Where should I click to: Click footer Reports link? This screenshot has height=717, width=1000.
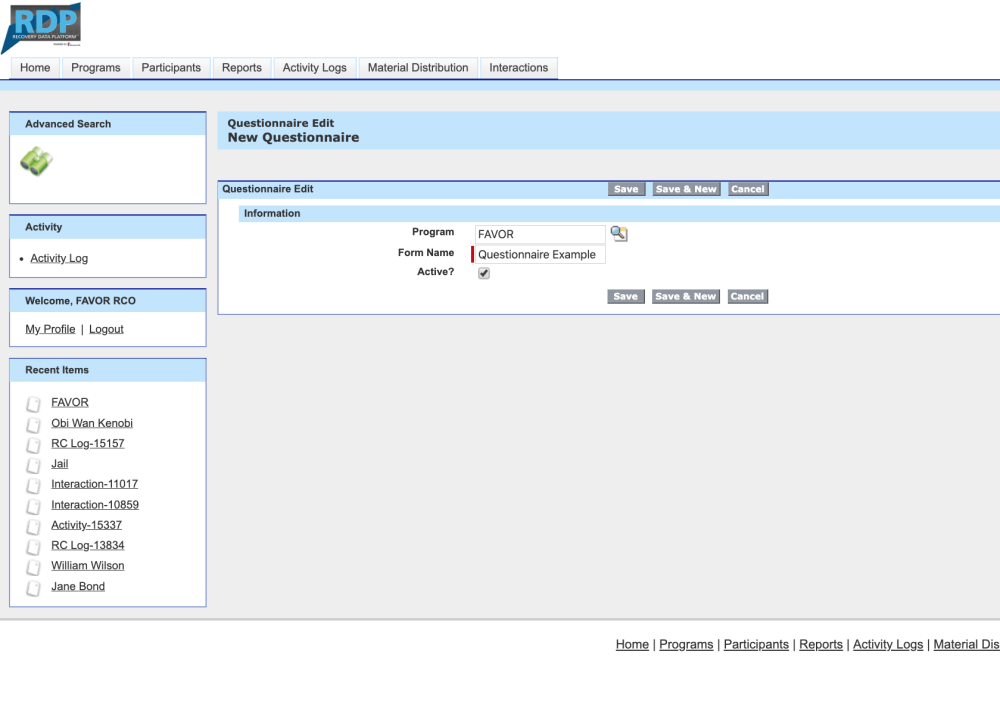coord(821,644)
